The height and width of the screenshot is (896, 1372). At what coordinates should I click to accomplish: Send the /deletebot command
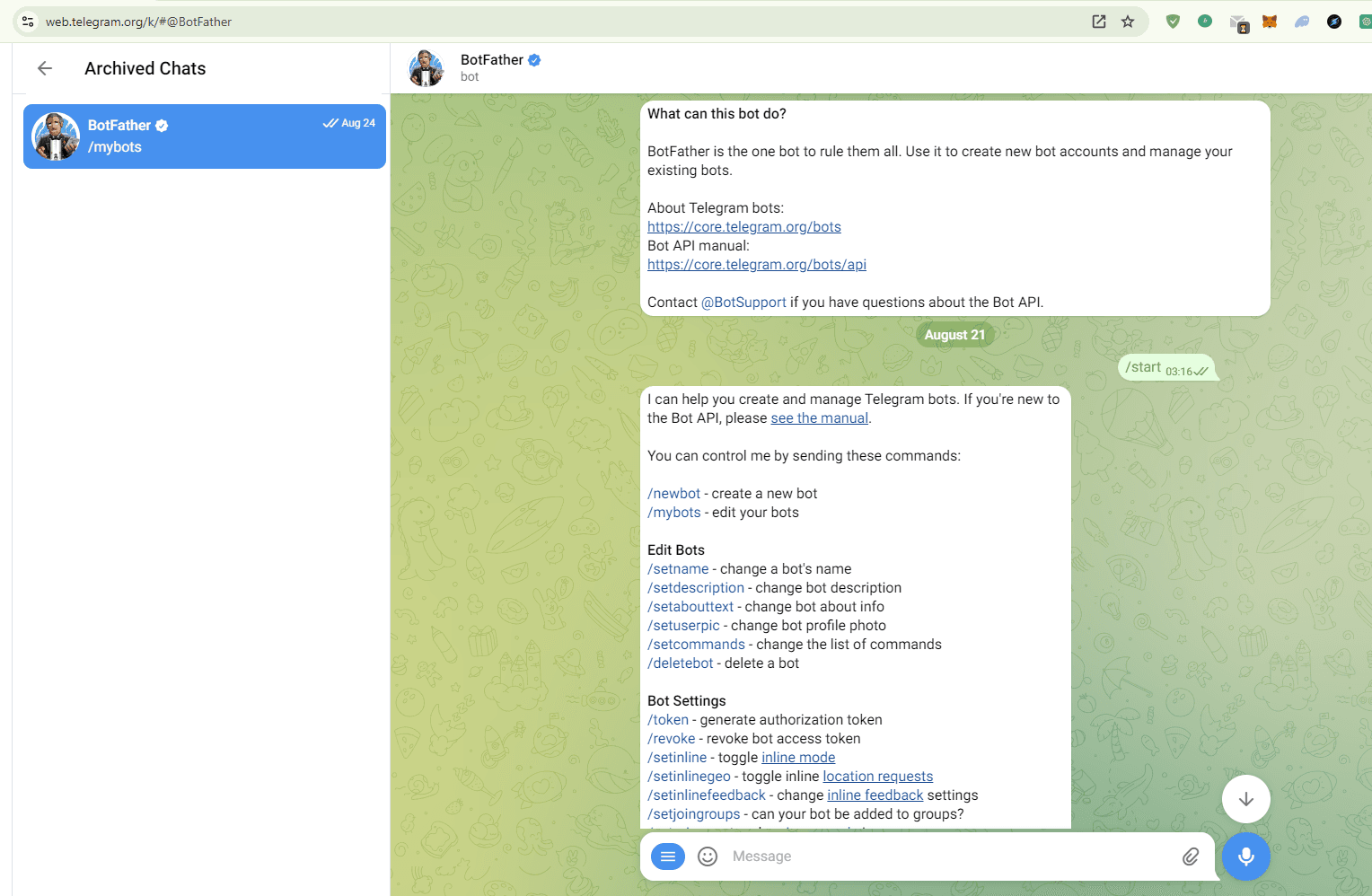pyautogui.click(x=680, y=663)
